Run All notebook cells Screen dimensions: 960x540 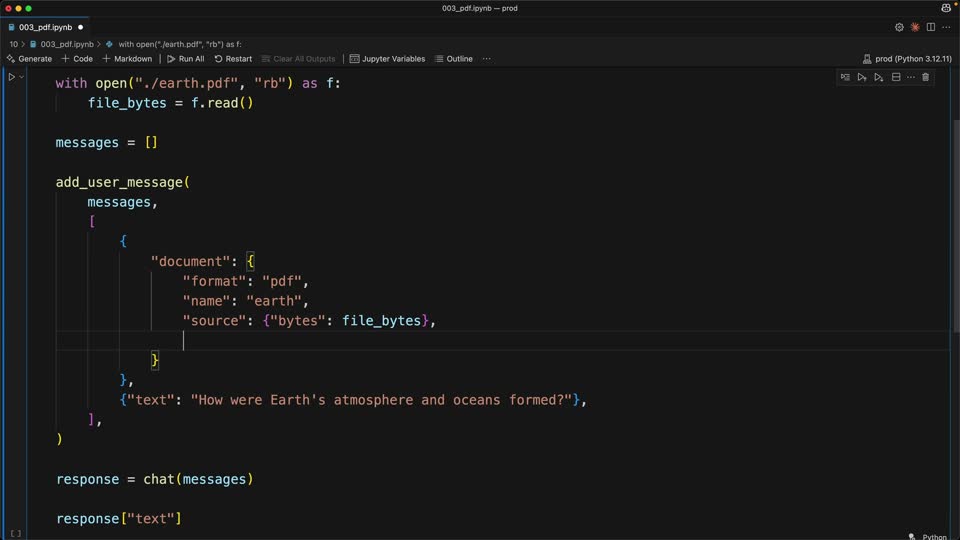pos(186,59)
